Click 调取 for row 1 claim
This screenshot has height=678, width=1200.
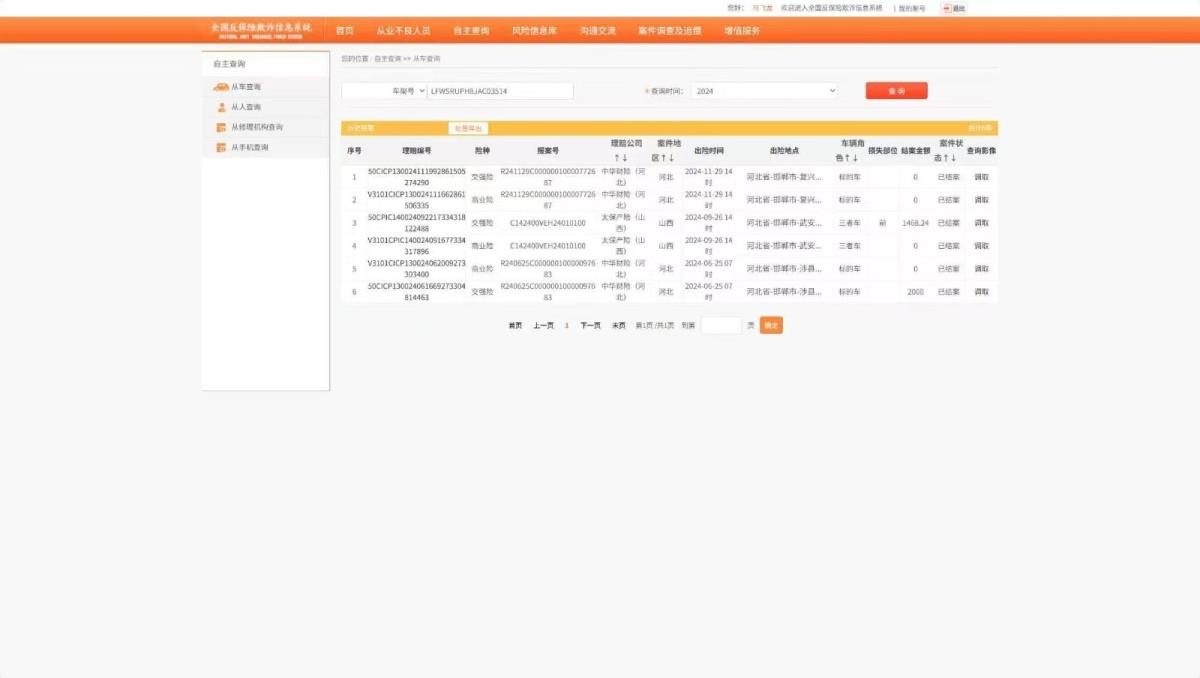(x=982, y=177)
